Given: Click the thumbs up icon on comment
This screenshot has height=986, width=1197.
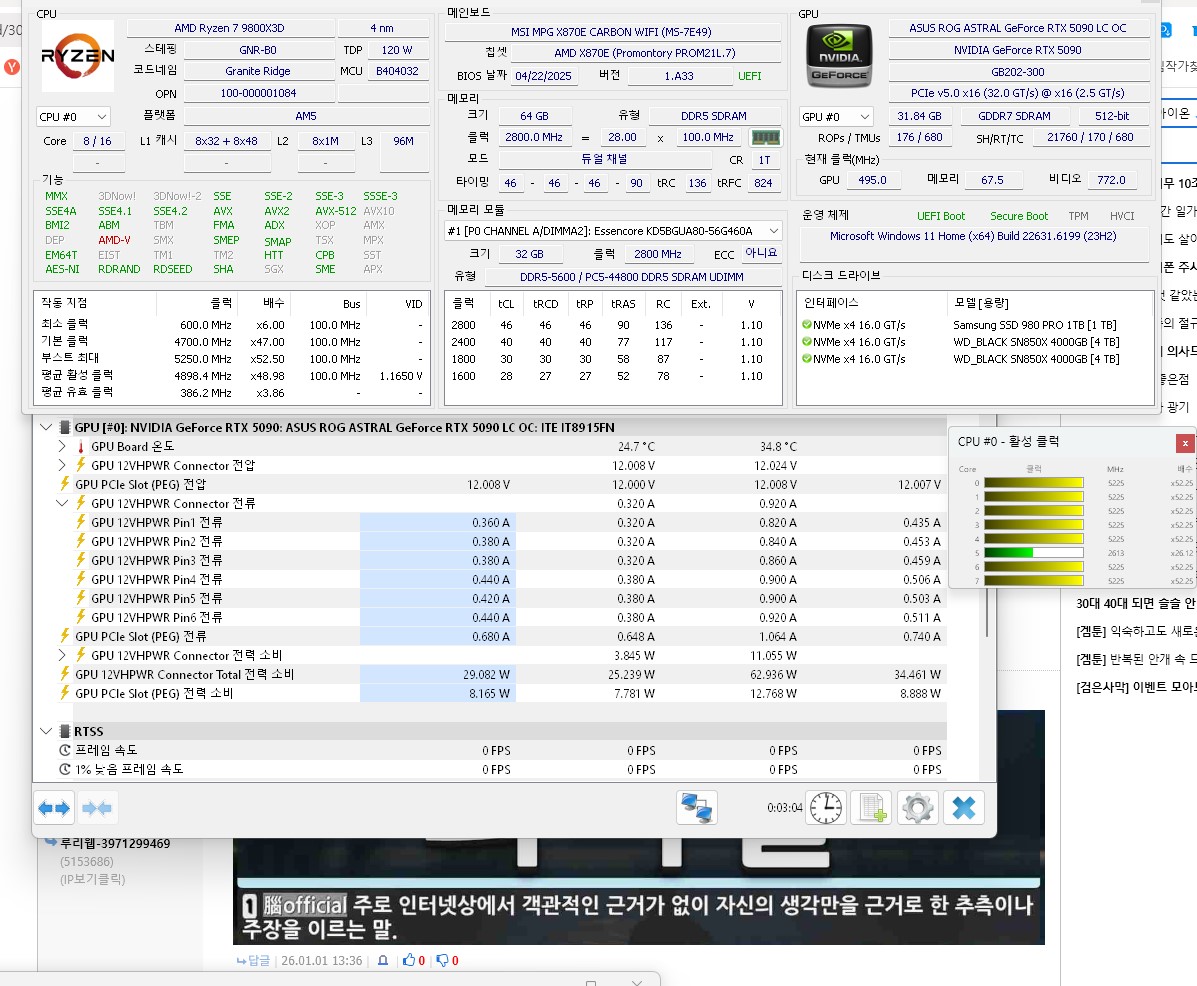Looking at the screenshot, I should pos(408,960).
